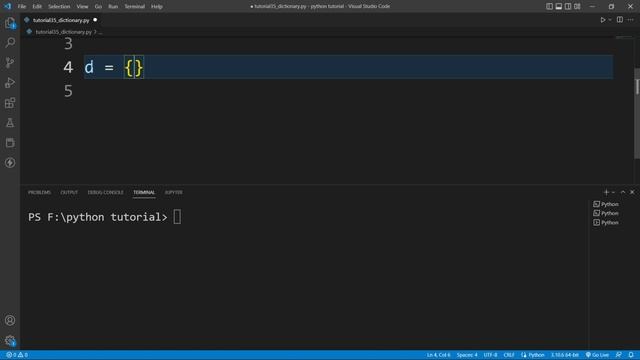Open the Help menu
Viewport: 640px width, 360px height.
click(157, 6)
